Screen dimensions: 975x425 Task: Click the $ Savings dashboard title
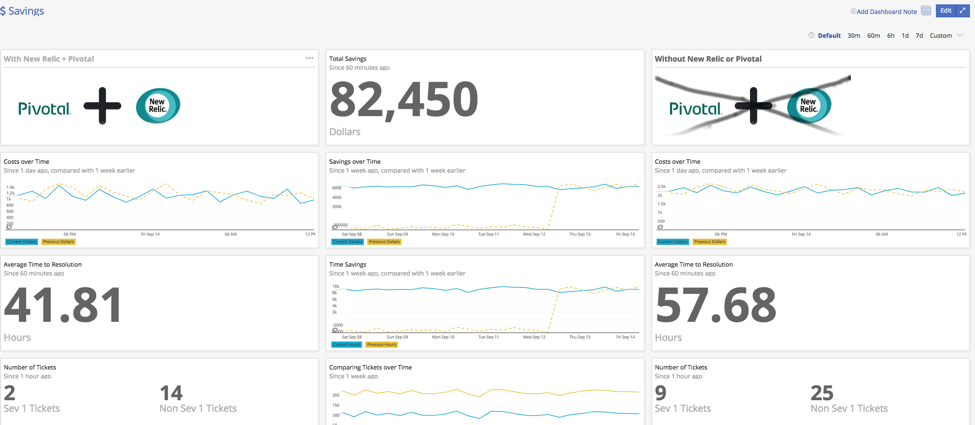pyautogui.click(x=22, y=11)
